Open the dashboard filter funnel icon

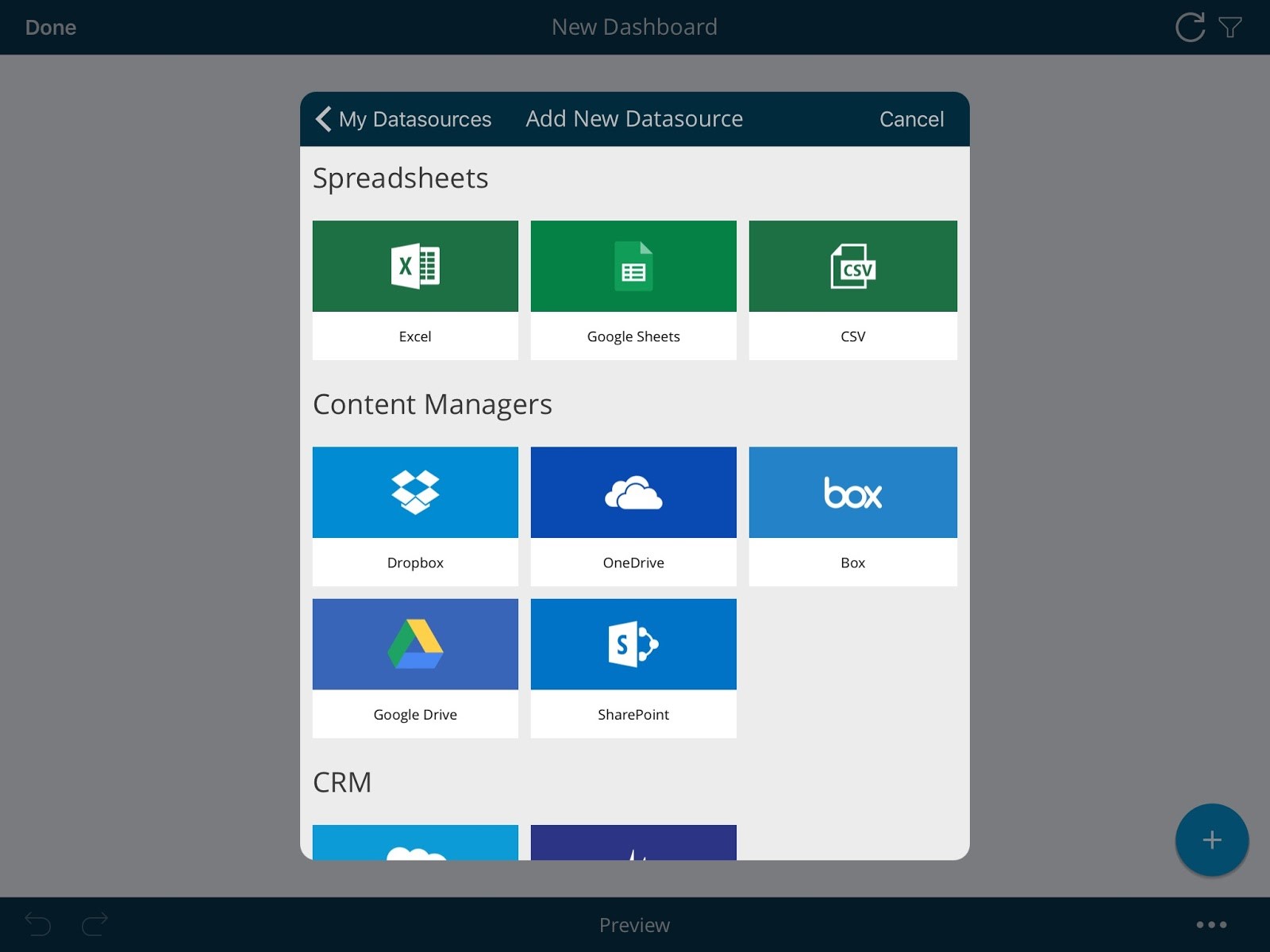pyautogui.click(x=1230, y=28)
